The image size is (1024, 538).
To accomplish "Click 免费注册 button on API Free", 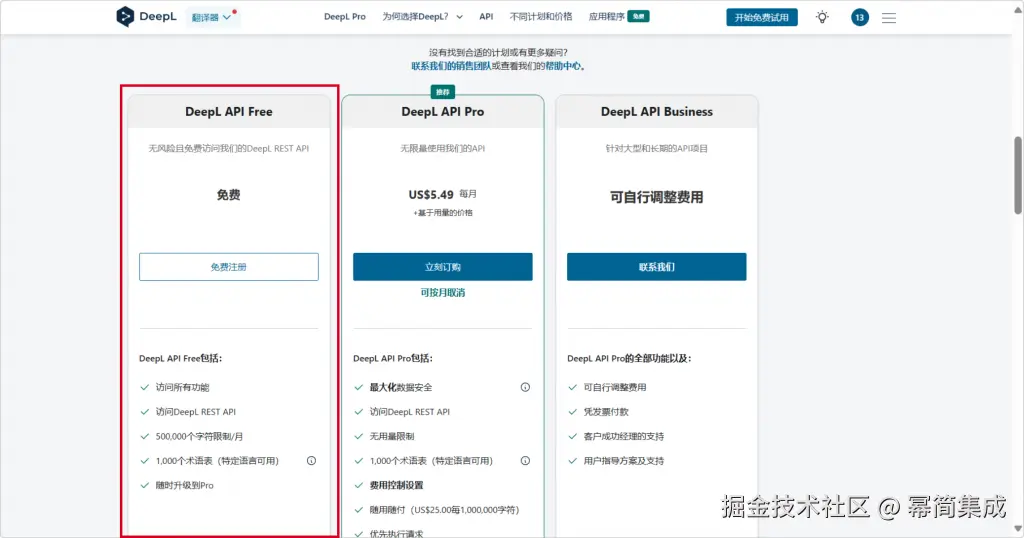I will tap(229, 267).
